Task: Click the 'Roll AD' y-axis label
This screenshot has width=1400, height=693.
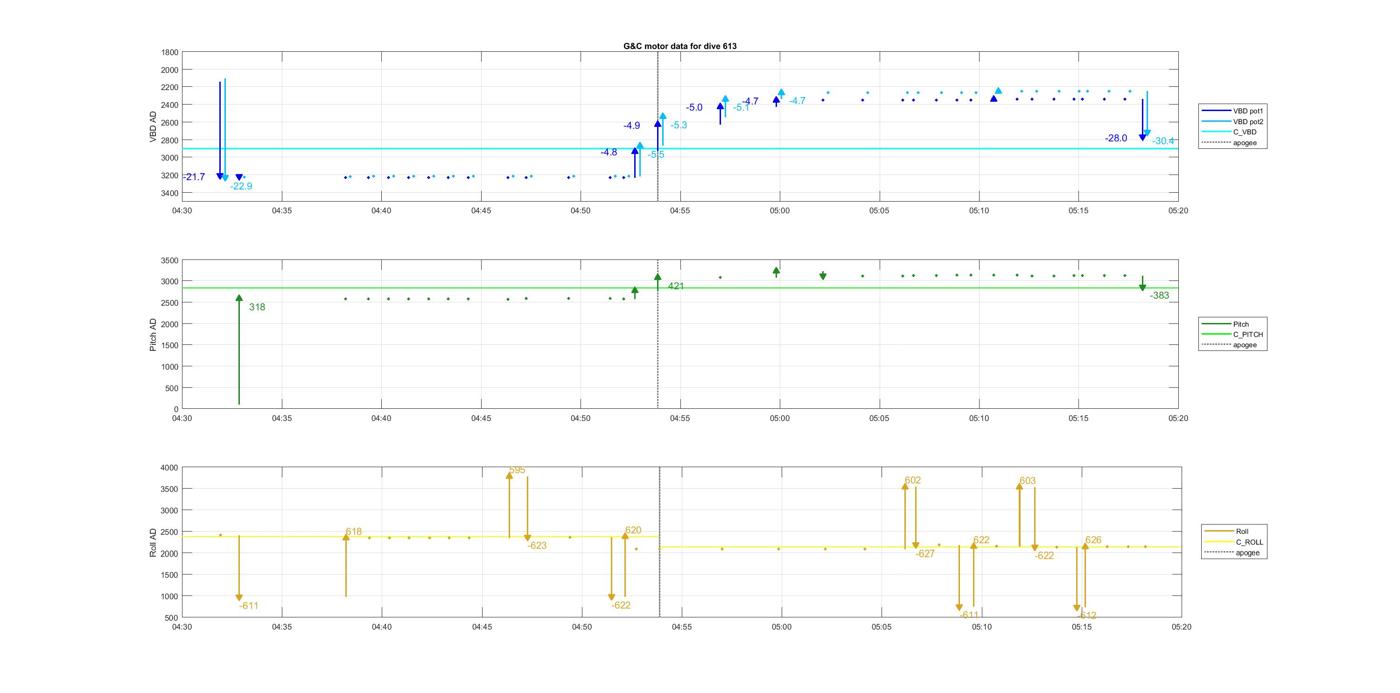Action: click(154, 542)
